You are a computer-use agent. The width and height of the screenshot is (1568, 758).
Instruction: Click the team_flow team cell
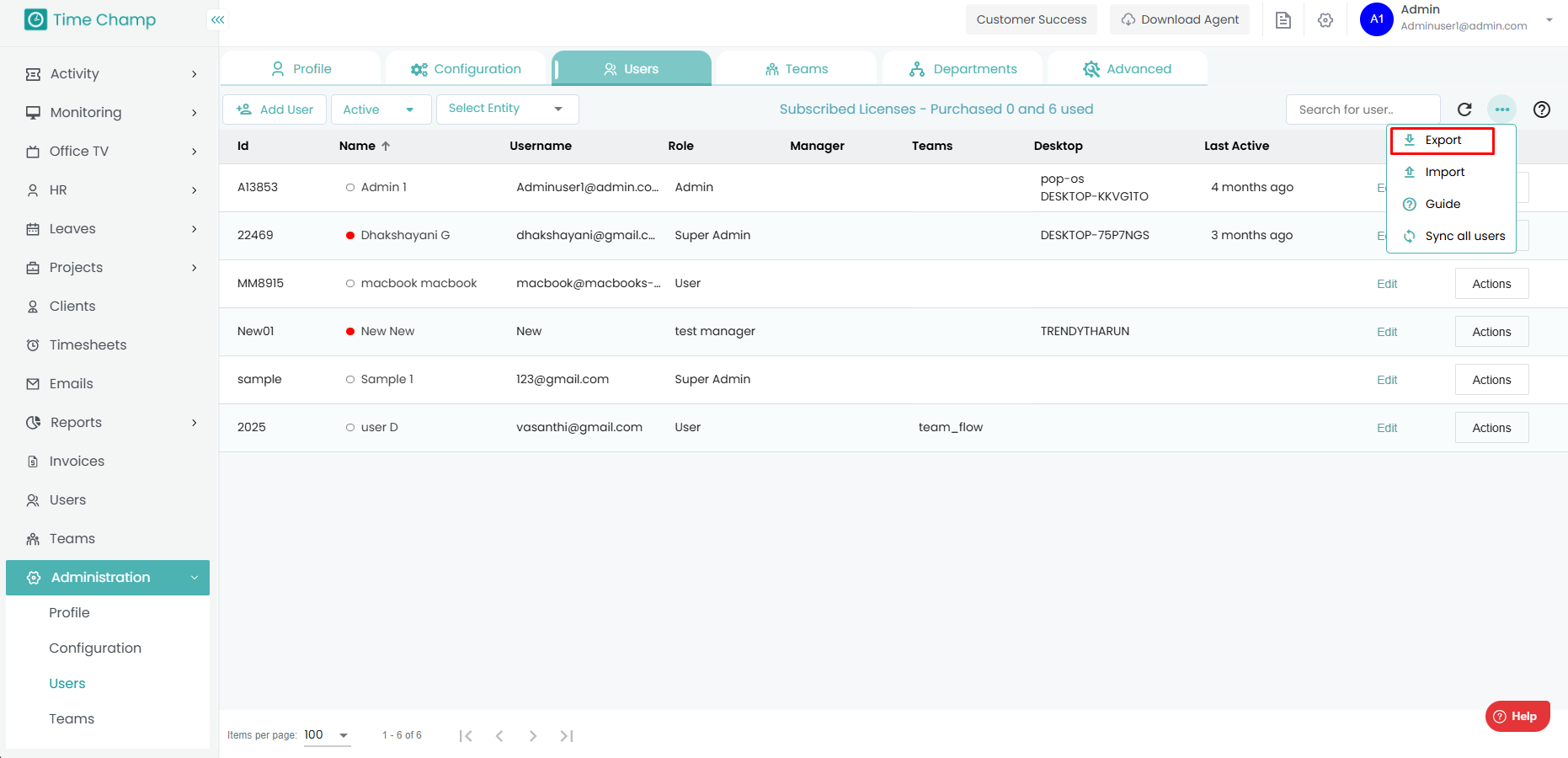(x=951, y=428)
